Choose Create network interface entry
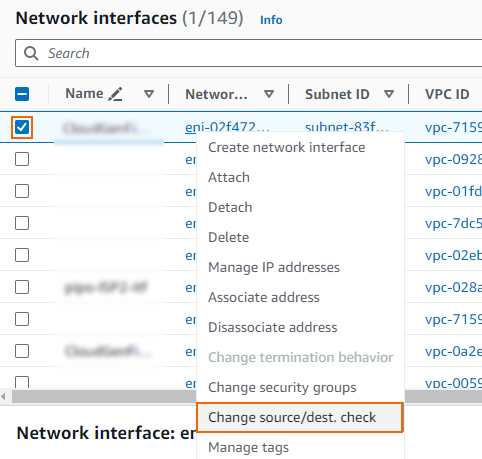Screen dimensions: 482x459 287,147
